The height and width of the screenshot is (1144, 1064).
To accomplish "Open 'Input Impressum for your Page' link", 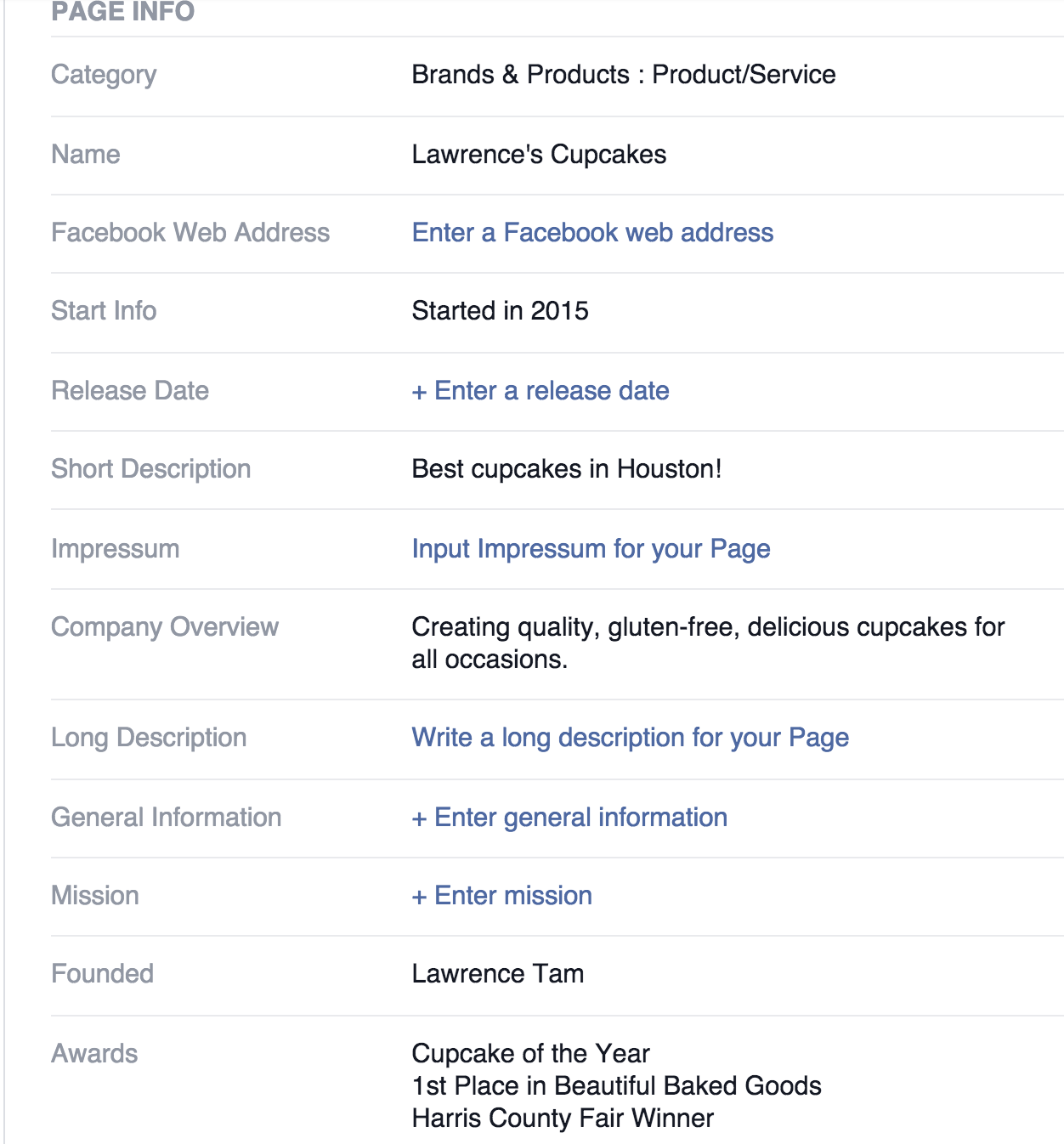I will [591, 549].
